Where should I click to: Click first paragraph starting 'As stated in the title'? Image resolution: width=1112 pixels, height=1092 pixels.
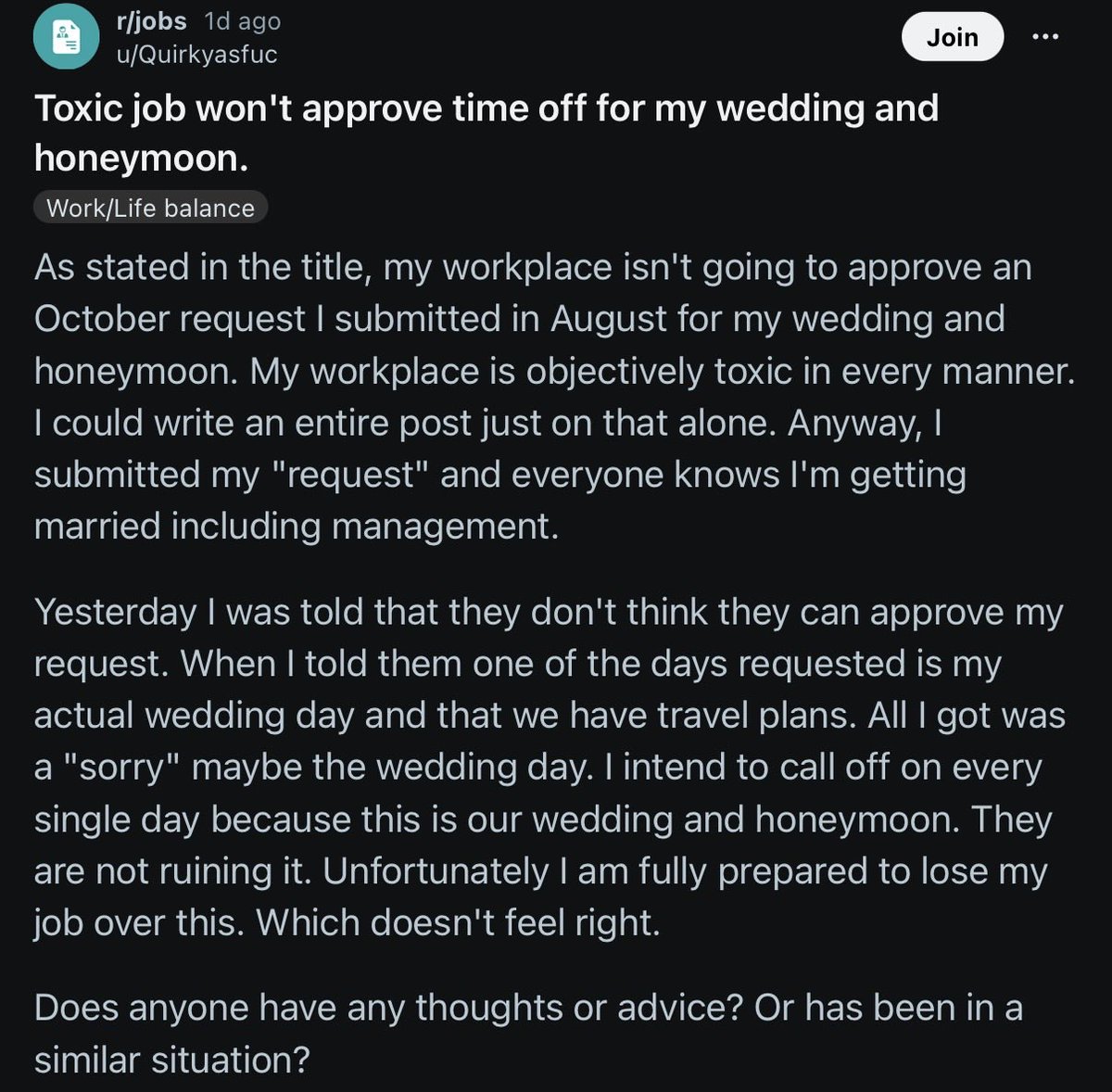(554, 397)
